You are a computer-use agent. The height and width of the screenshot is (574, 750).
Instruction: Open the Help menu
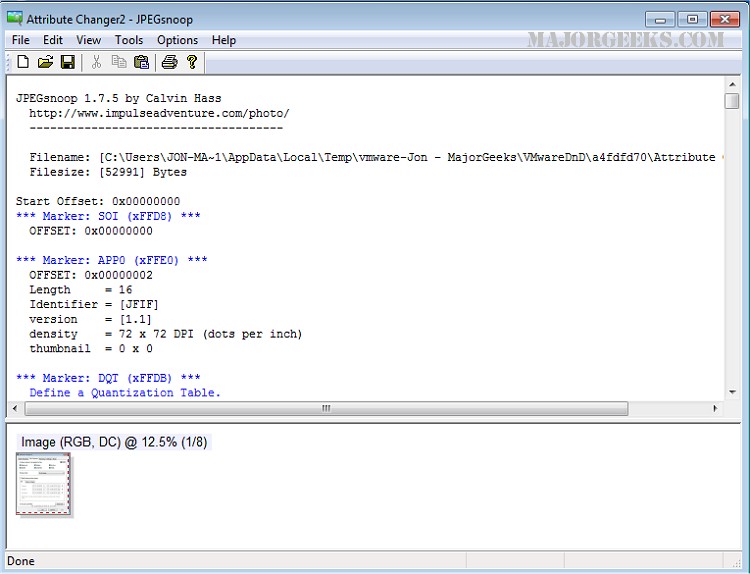(x=224, y=40)
